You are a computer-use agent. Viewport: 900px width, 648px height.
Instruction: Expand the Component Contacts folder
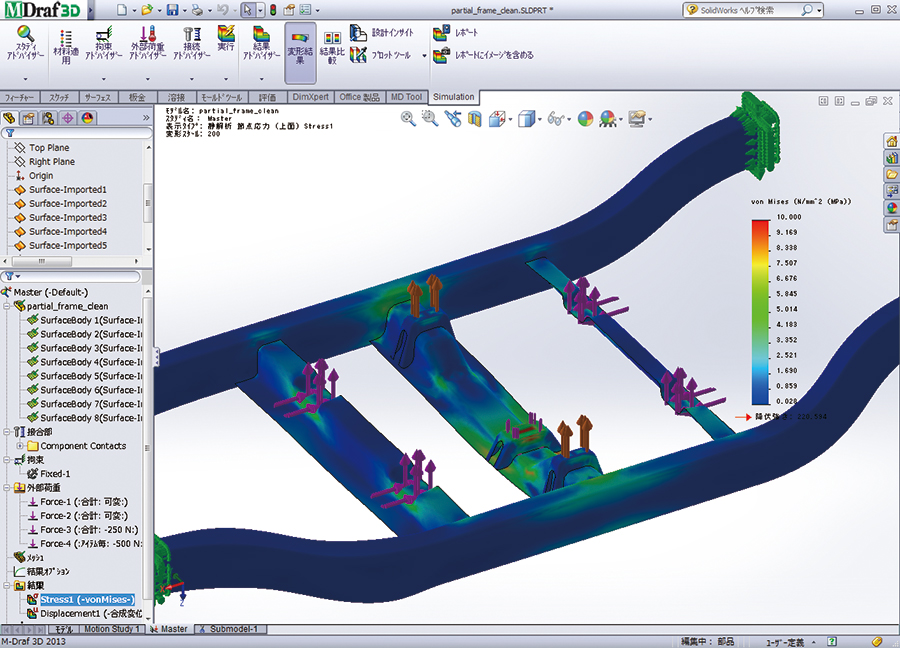tap(21, 446)
